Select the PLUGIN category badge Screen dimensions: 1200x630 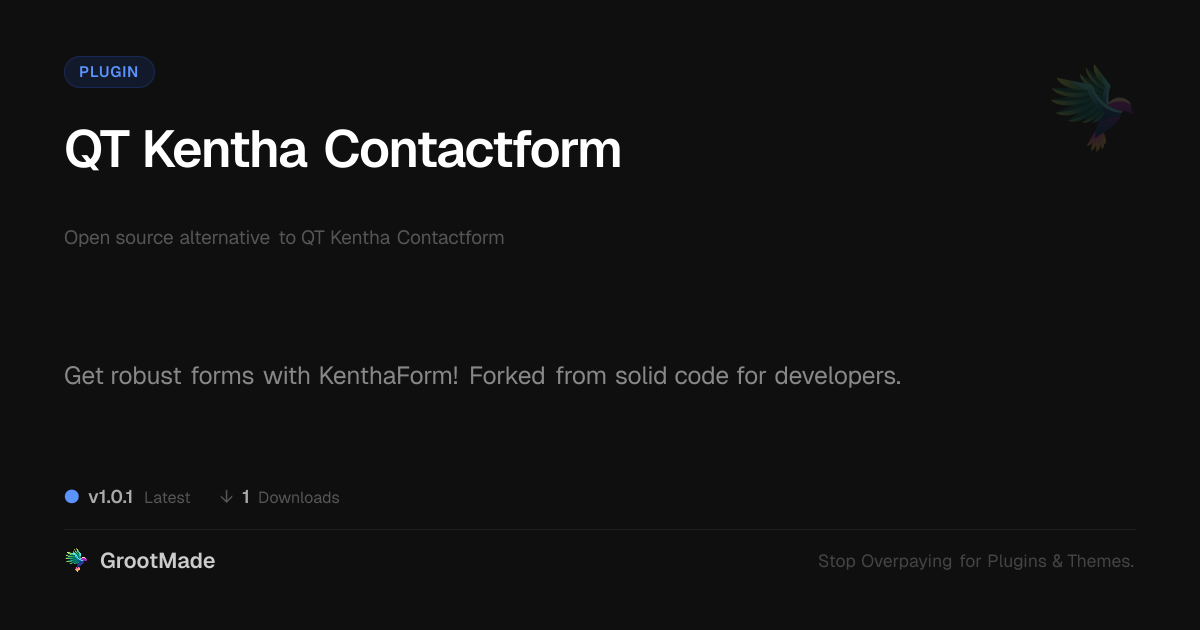109,72
